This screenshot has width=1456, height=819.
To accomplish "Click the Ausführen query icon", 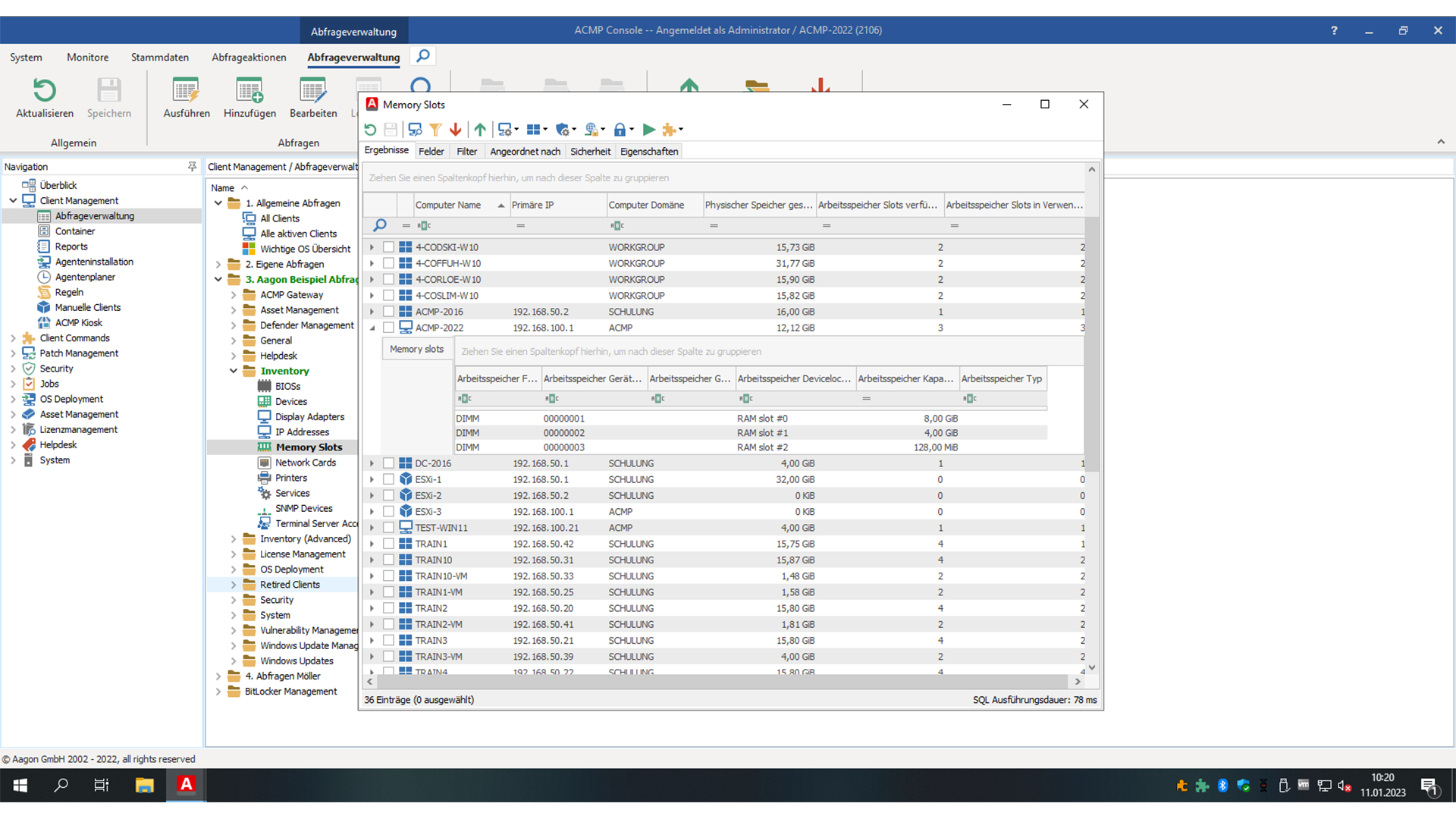I will pos(186,91).
